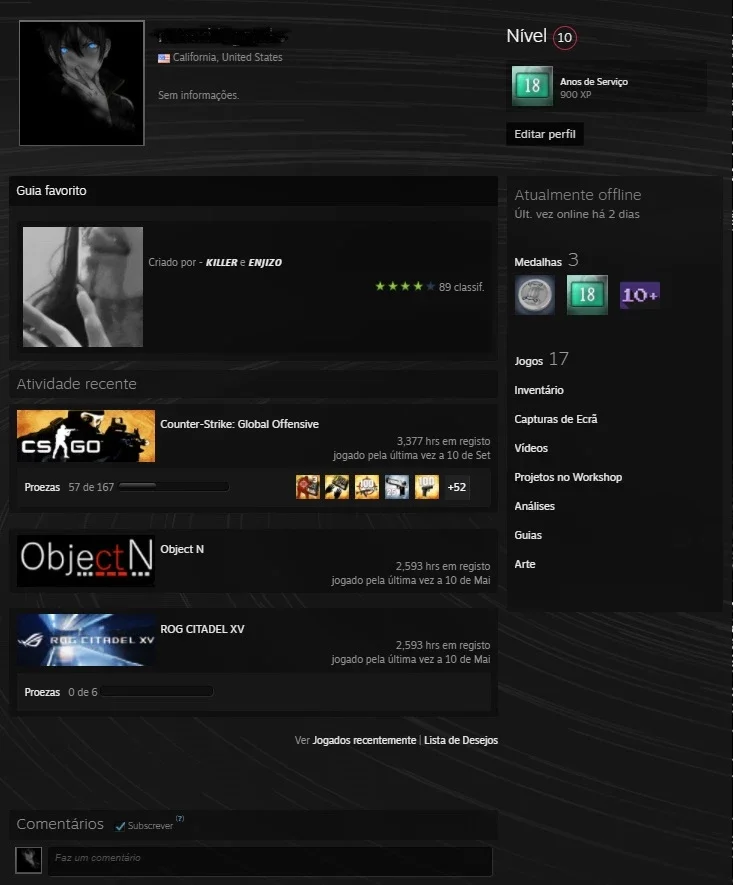
Task: Open Inventário page
Action: tap(539, 390)
